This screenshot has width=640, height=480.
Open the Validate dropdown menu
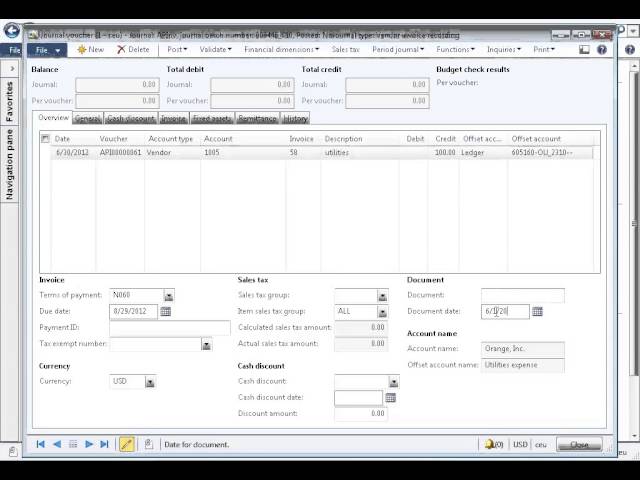(215, 49)
